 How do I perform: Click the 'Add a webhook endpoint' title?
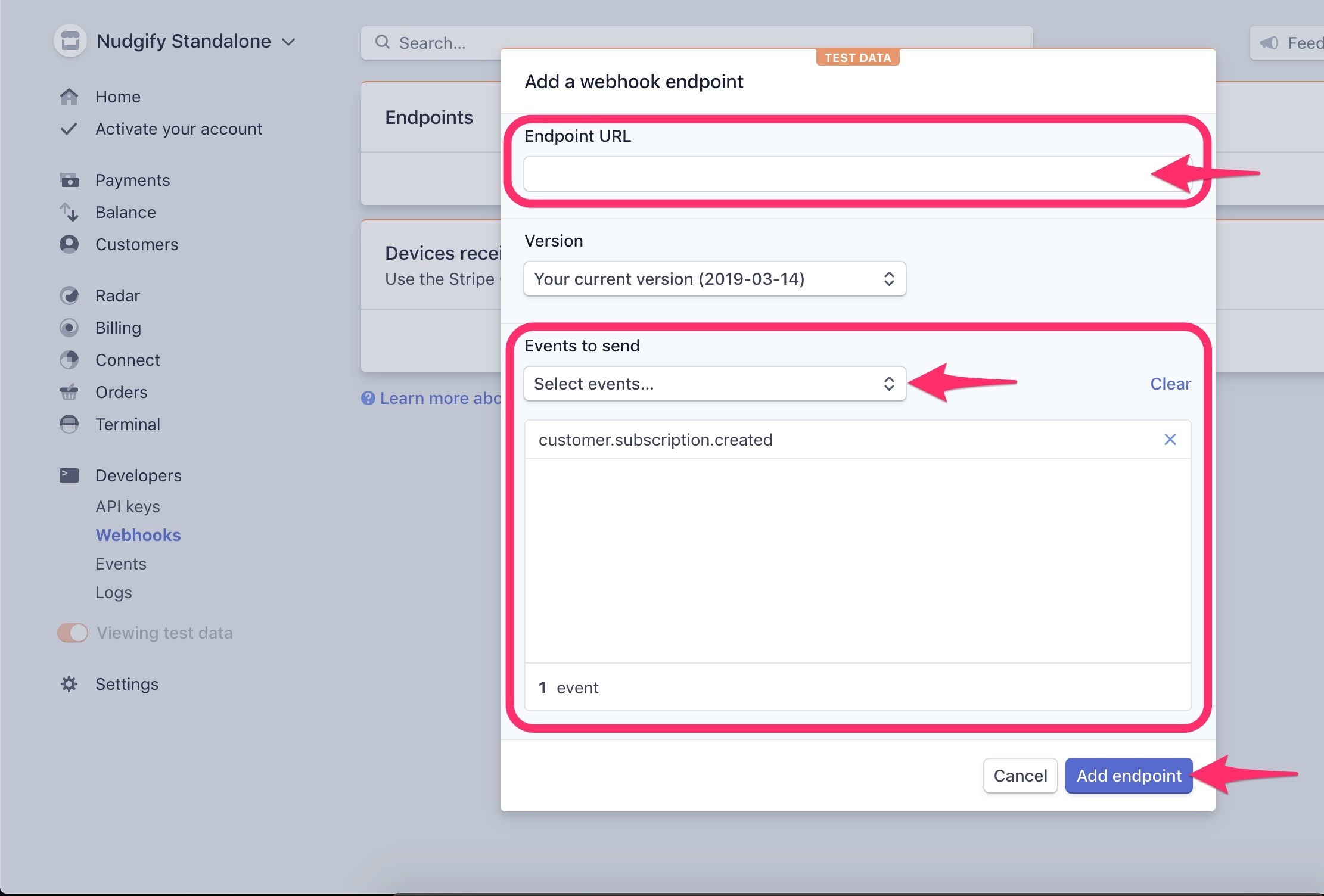pos(633,82)
